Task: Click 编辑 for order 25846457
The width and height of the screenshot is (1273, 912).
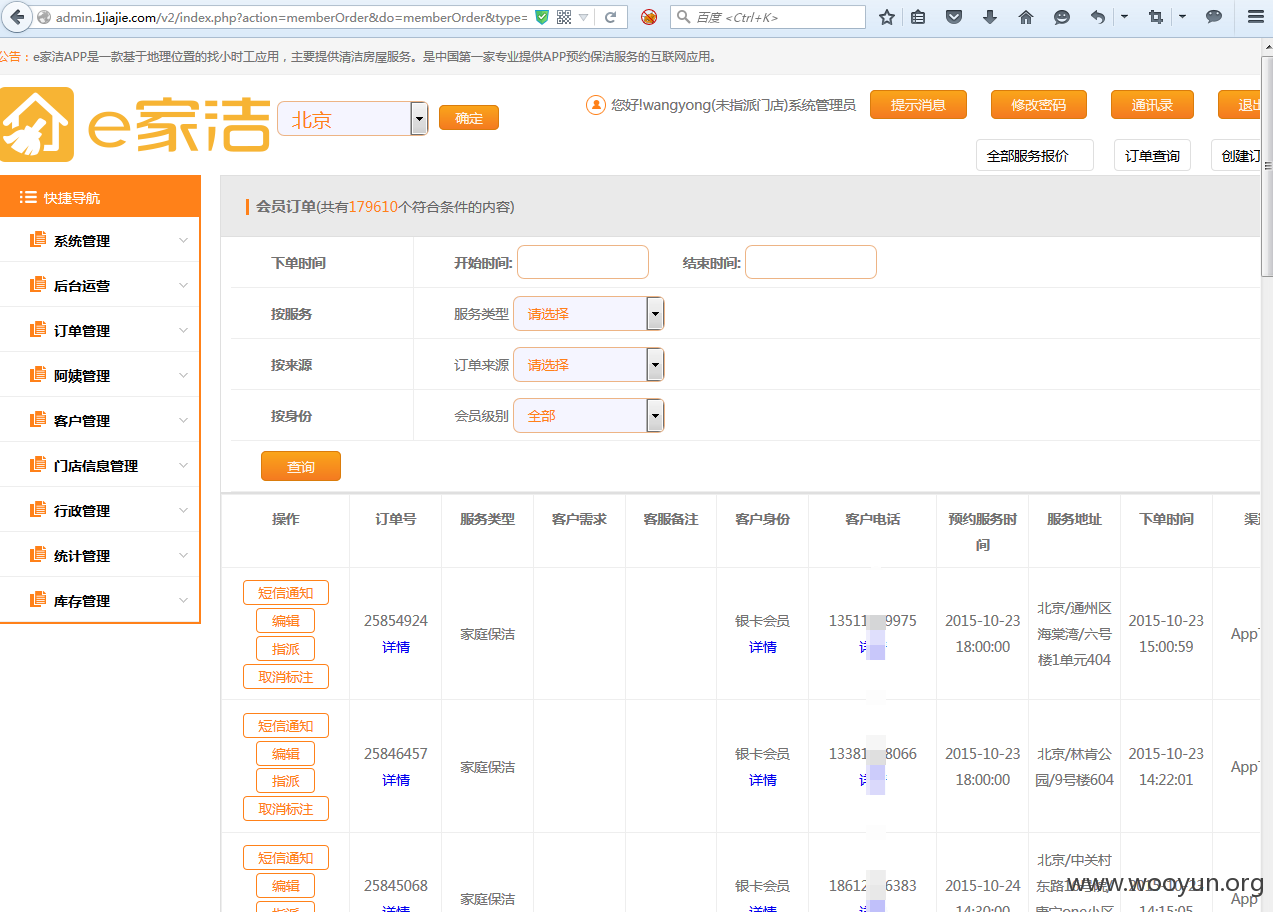Action: (286, 754)
